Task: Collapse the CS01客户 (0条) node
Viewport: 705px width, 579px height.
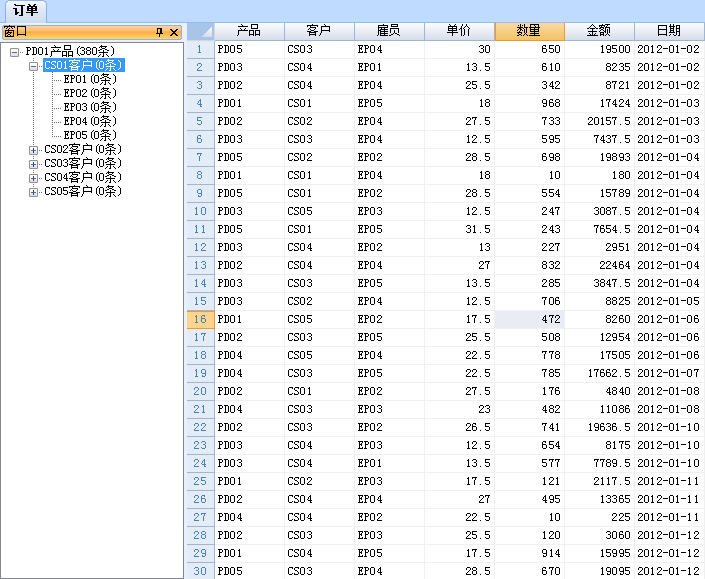Action: coord(33,67)
